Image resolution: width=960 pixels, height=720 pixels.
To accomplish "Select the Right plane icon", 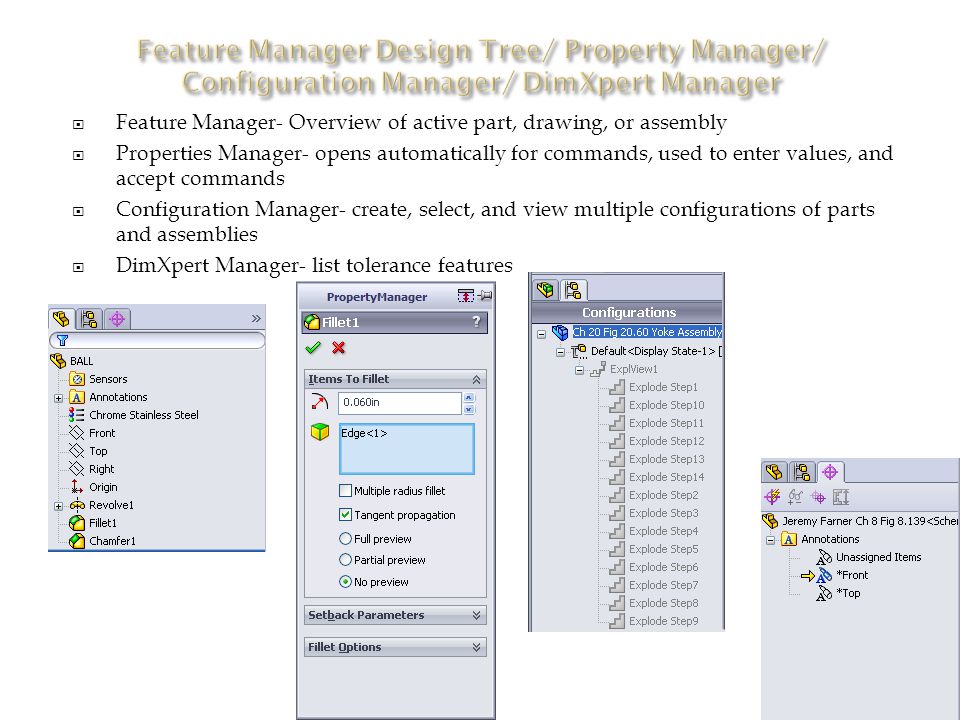I will pyautogui.click(x=77, y=469).
